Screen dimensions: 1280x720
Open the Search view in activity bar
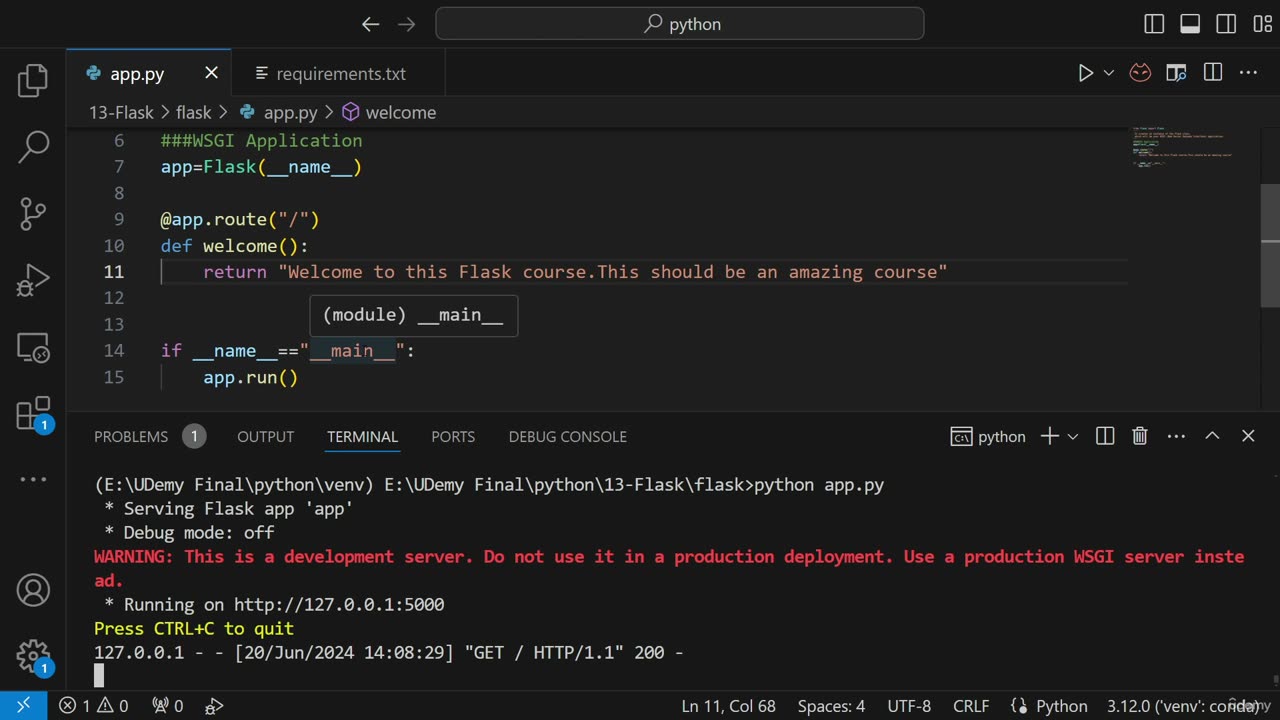tap(33, 147)
